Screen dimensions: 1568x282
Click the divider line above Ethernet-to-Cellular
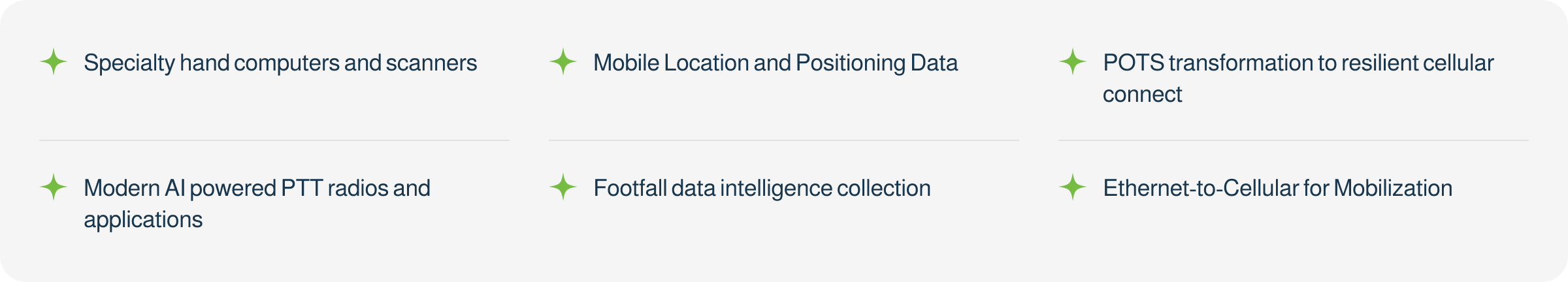click(x=1294, y=140)
